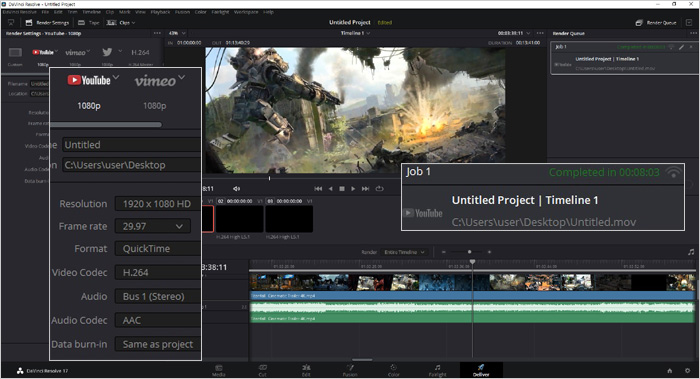
Task: Expand the Twitter preset dropdown arrow
Action: (x=120, y=51)
